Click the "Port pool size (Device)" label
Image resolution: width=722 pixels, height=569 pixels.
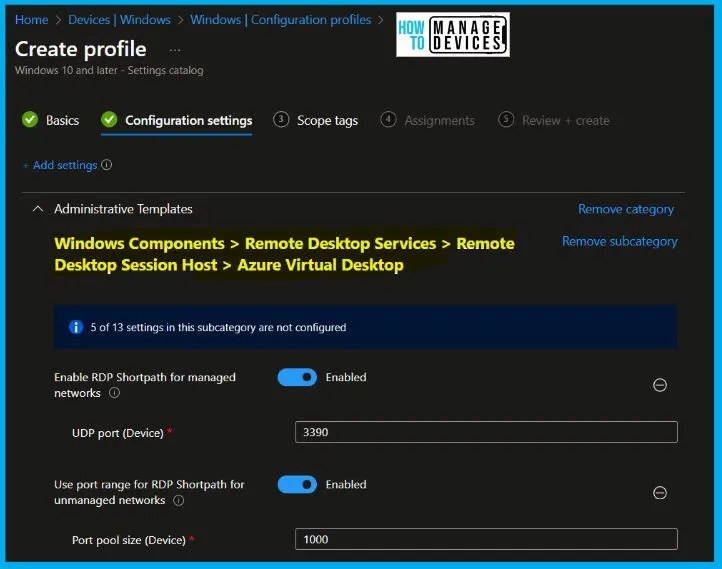[x=129, y=540]
